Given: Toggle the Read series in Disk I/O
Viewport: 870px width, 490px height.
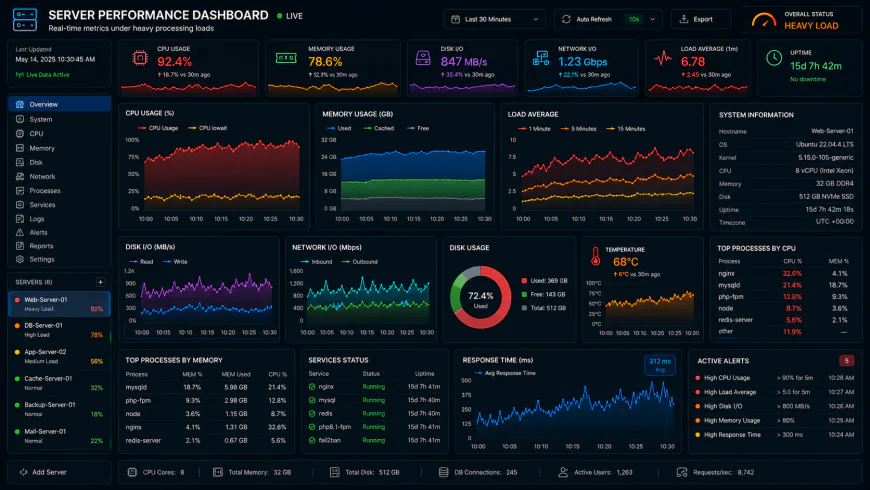Looking at the screenshot, I should [x=141, y=261].
